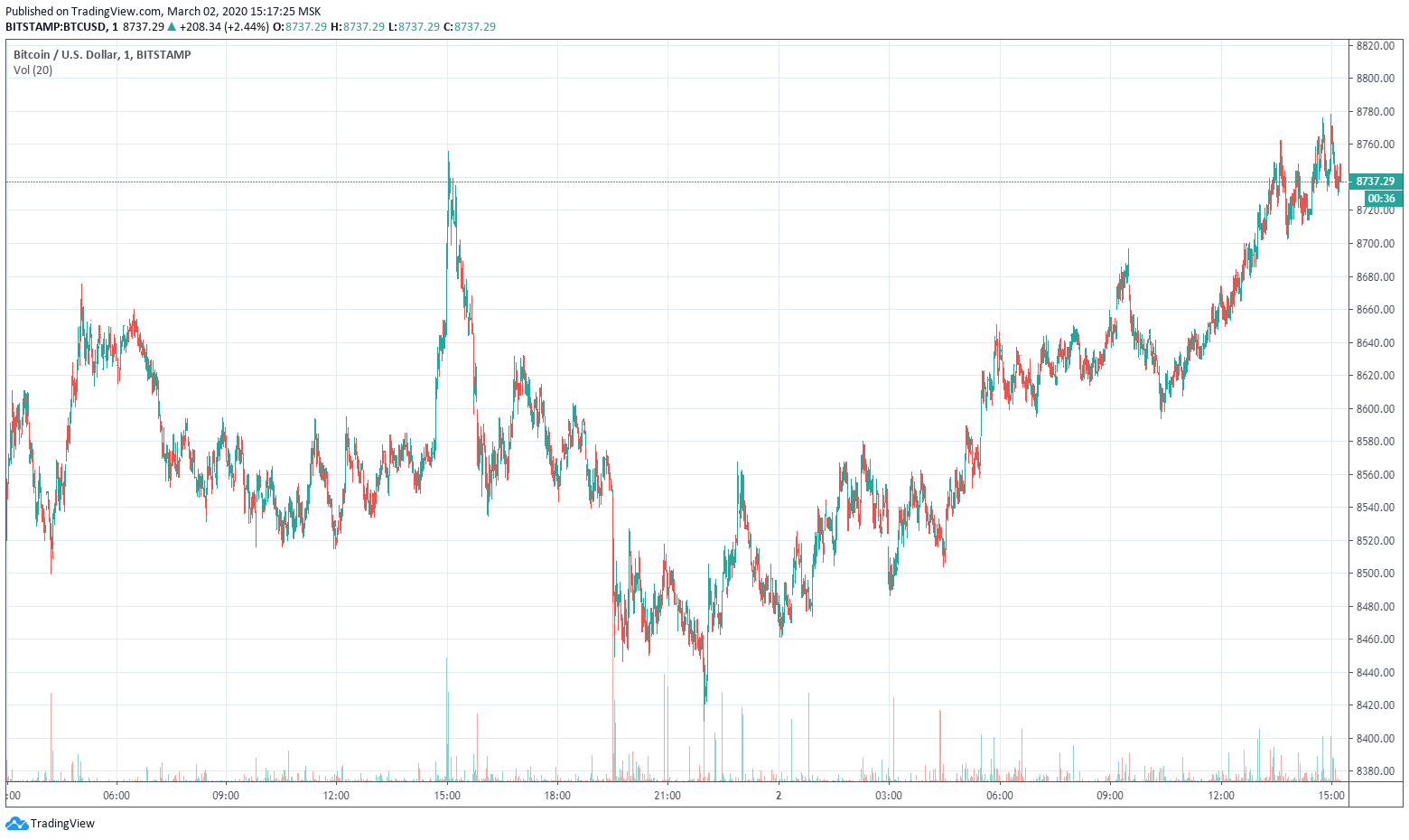The height and width of the screenshot is (840, 1409).
Task: Click the 8800.00 price axis label
Action: pyautogui.click(x=1376, y=79)
